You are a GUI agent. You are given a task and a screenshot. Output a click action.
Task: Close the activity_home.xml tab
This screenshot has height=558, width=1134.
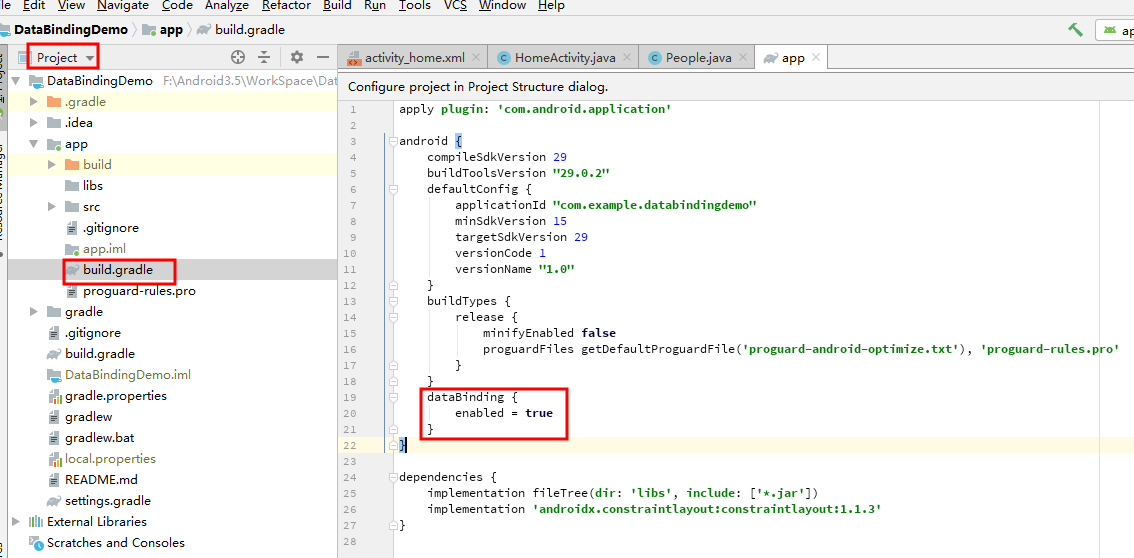pos(476,58)
